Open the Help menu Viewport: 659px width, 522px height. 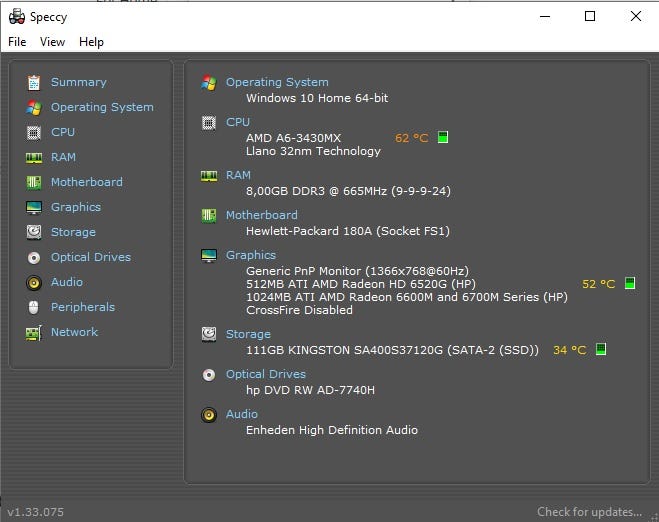point(91,42)
